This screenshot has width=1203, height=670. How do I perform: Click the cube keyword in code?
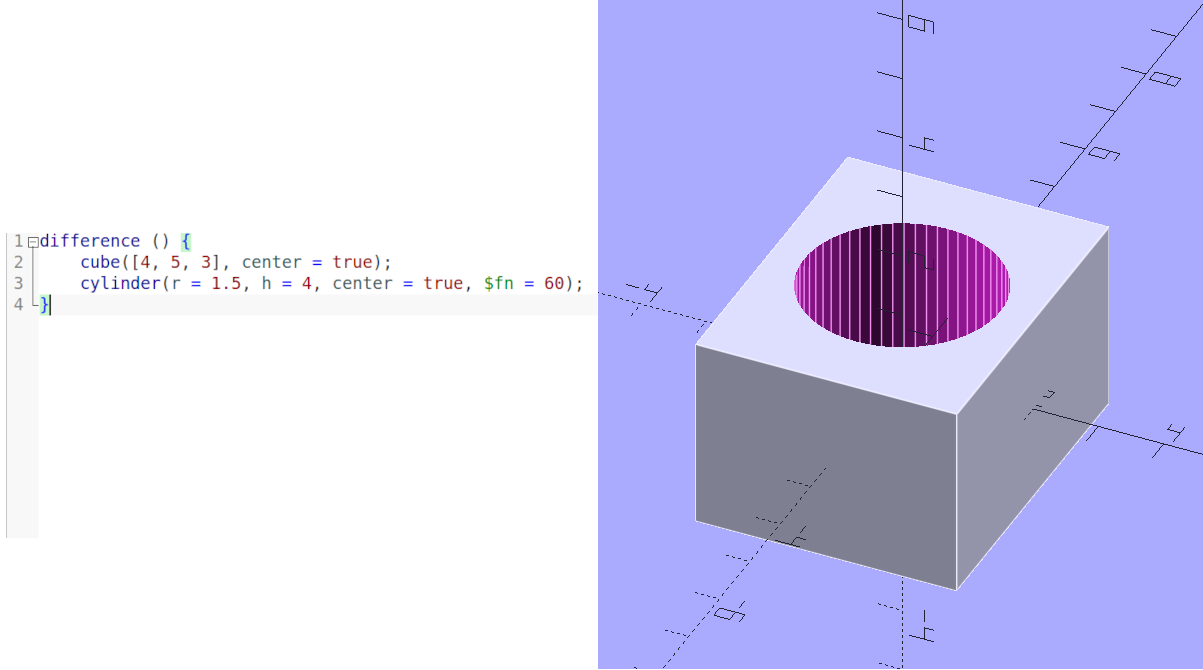click(100, 262)
